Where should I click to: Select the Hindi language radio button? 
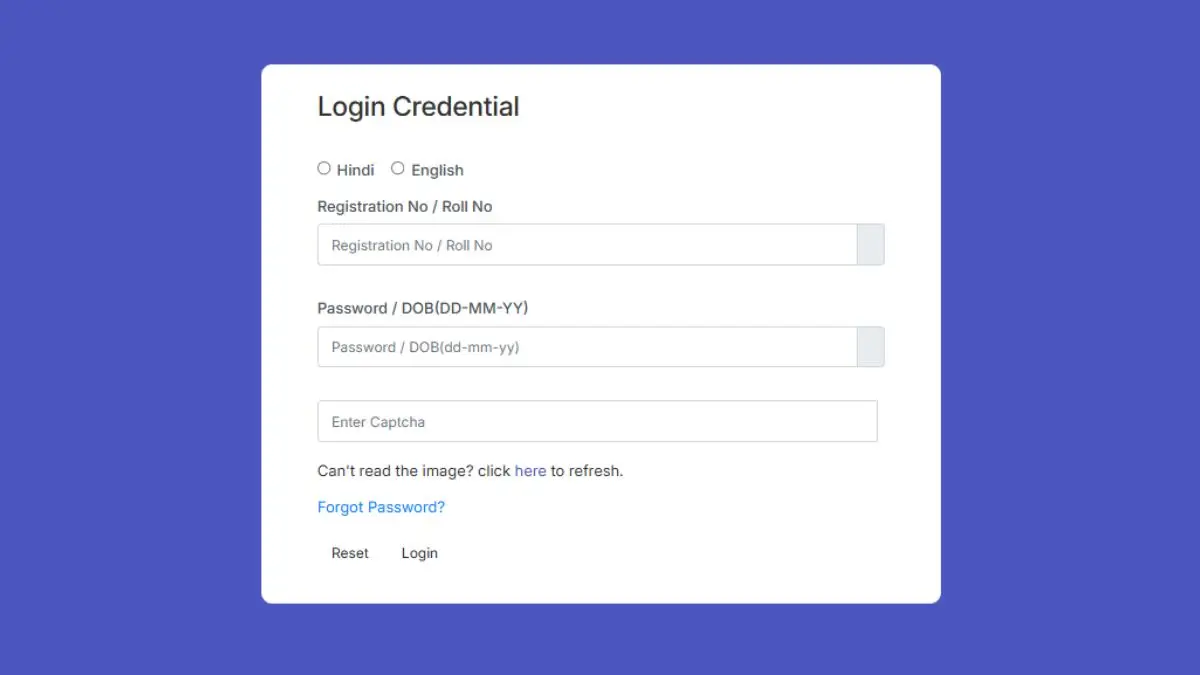(324, 168)
